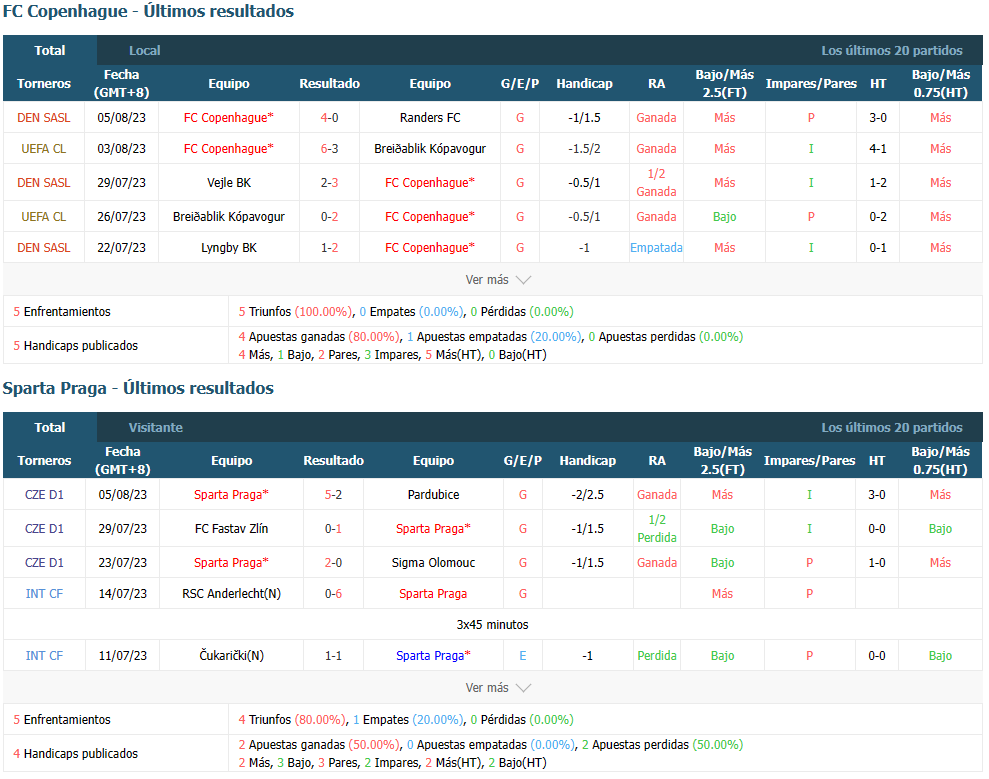
Task: Click the 6-3 result on 03/08/23
Action: click(x=329, y=149)
